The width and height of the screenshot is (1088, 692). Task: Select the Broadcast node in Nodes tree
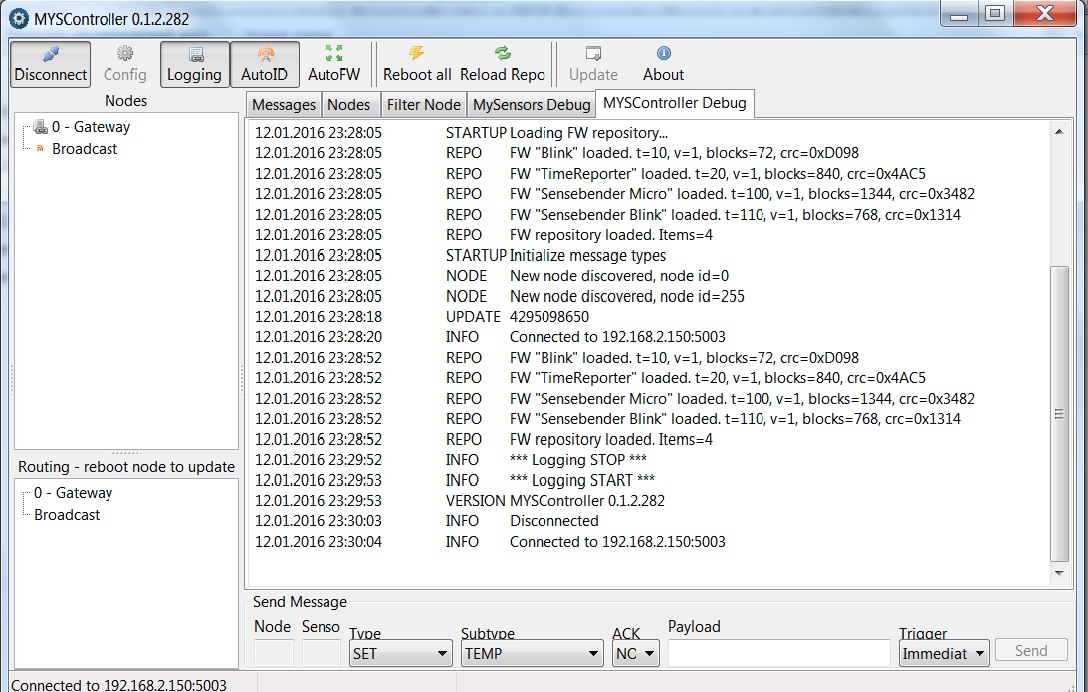[x=84, y=149]
